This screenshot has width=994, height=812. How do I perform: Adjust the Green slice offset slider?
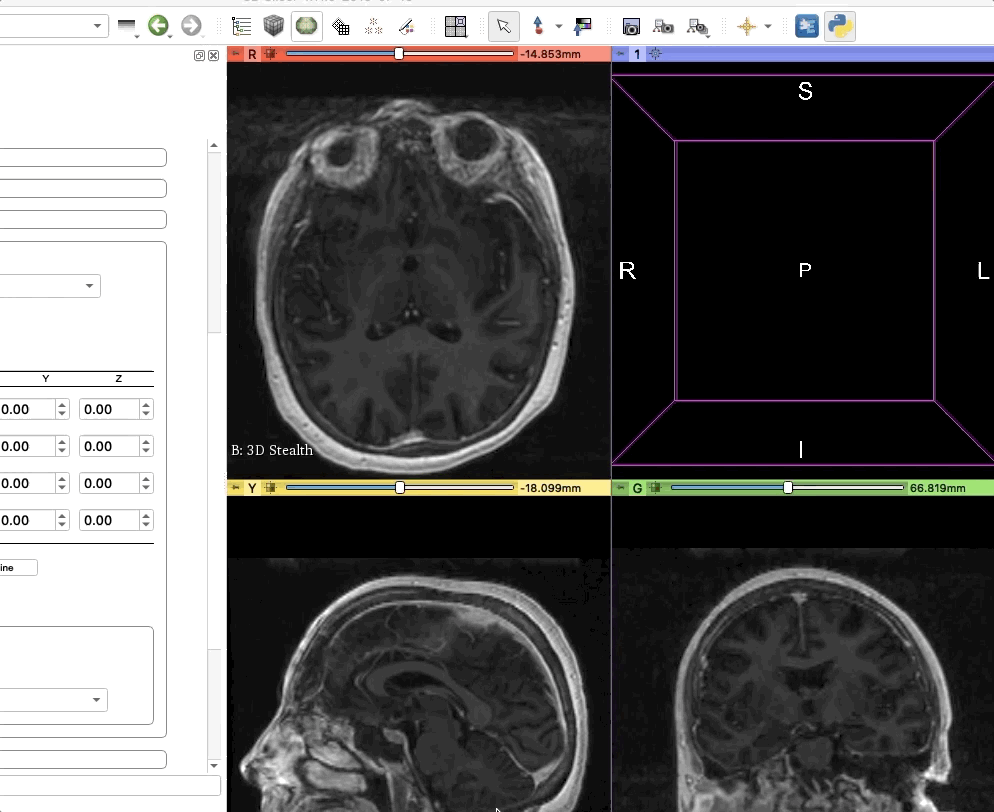(x=787, y=487)
